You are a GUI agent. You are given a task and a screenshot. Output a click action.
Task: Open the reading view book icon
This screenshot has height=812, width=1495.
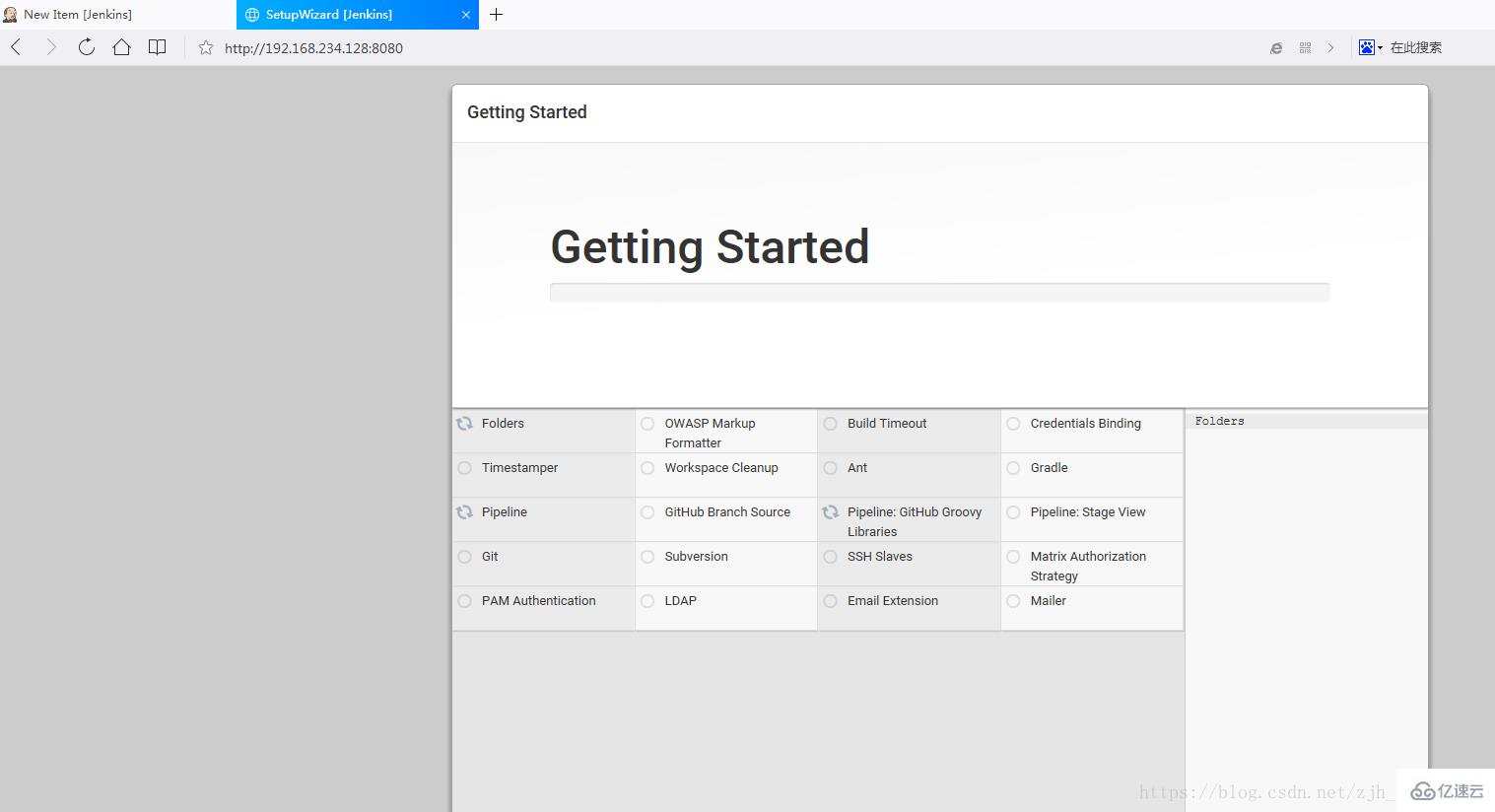coord(157,47)
